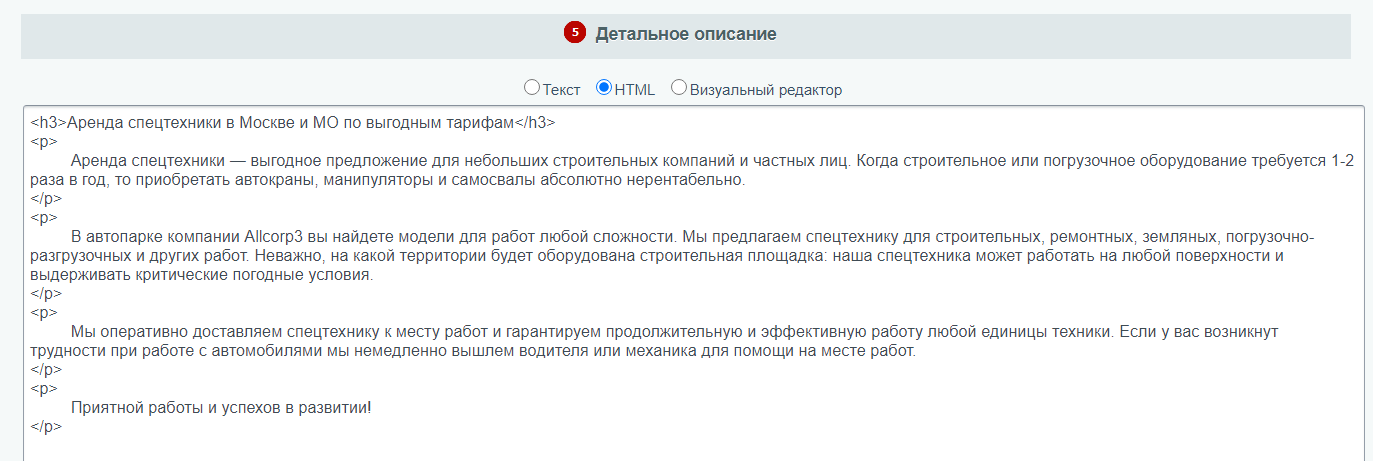
Task: Click the Текст label text
Action: pos(561,90)
